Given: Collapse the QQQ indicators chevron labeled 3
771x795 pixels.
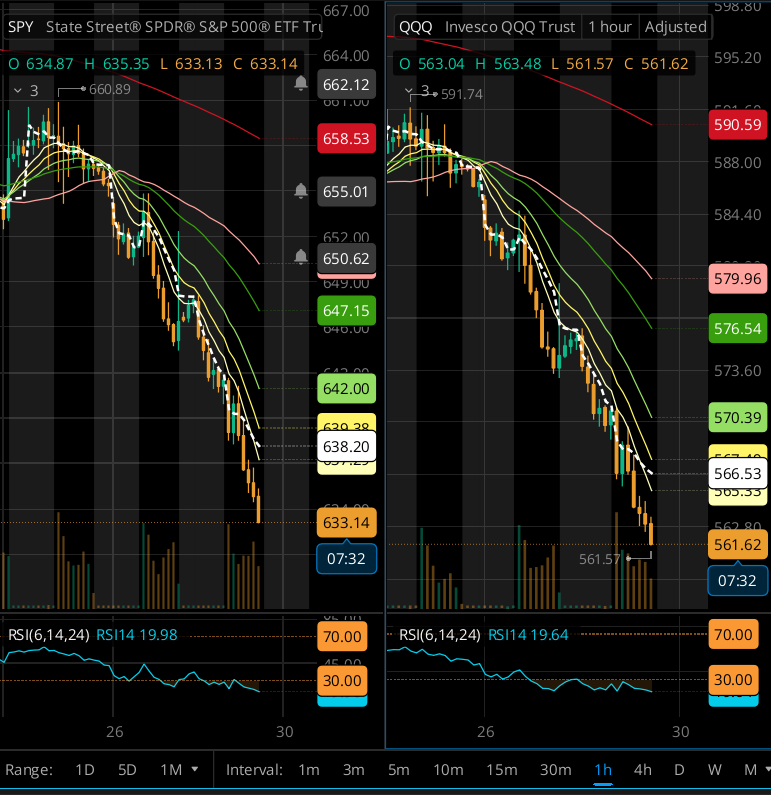Looking at the screenshot, I should tap(409, 91).
